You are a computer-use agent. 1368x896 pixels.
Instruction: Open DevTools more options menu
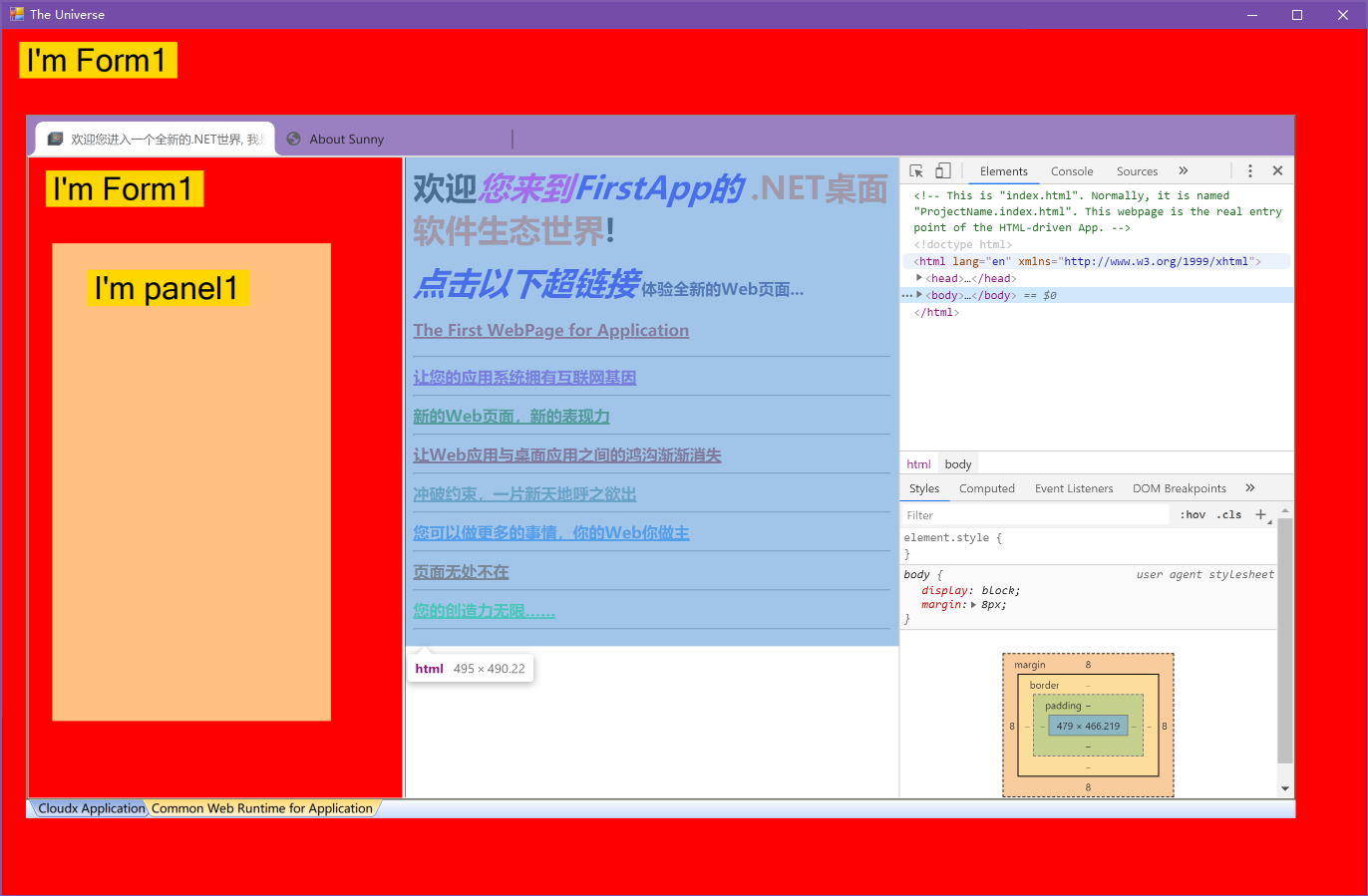(1250, 171)
